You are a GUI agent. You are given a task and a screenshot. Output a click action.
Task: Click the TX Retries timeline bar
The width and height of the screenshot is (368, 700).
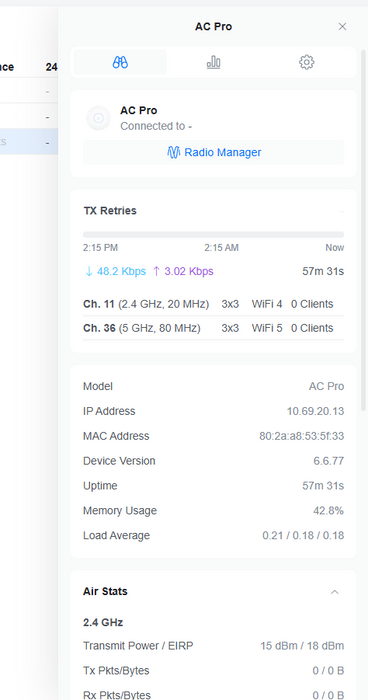click(213, 234)
